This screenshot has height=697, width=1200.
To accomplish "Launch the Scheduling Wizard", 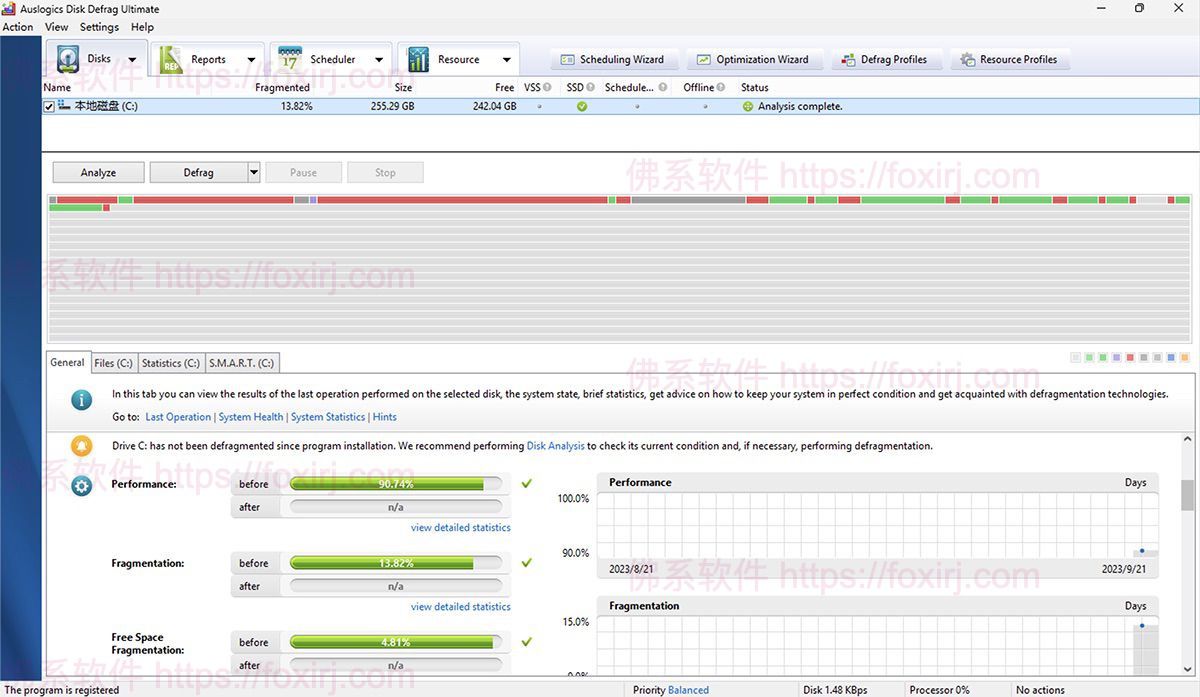I will click(613, 59).
